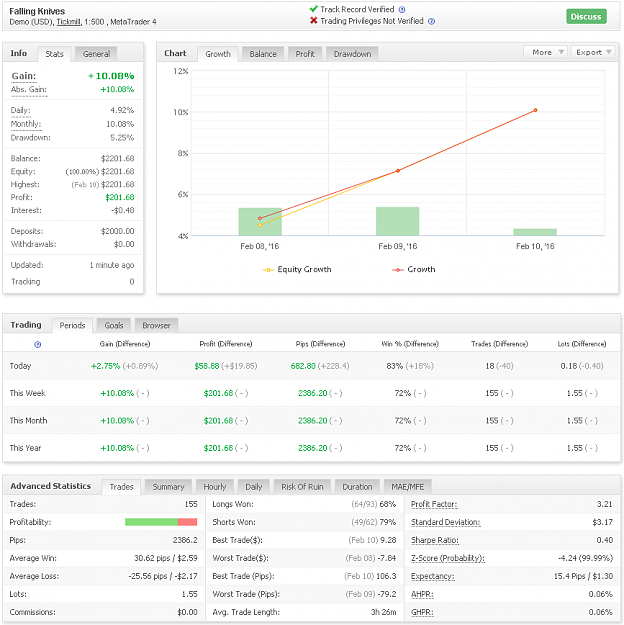Click the GHPR label
The height and width of the screenshot is (625, 624).
[422, 612]
